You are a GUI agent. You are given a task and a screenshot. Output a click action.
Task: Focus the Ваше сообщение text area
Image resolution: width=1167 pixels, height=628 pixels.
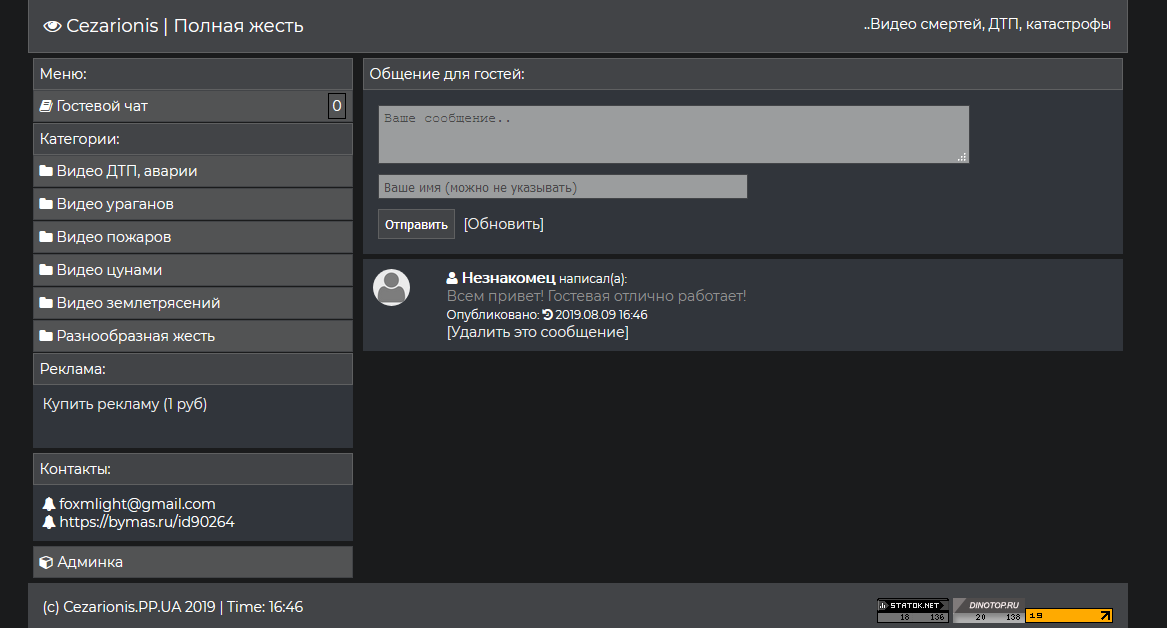pyautogui.click(x=673, y=134)
